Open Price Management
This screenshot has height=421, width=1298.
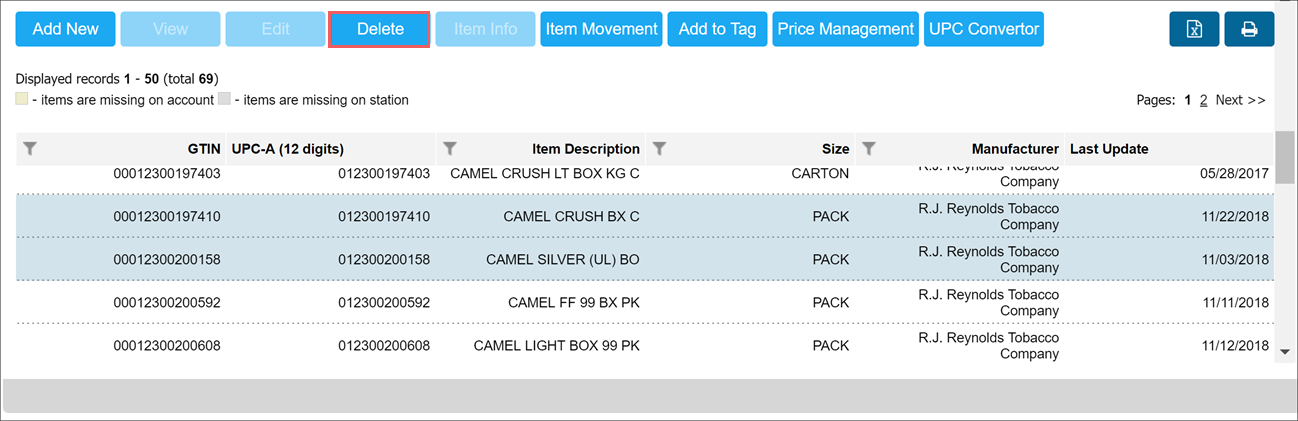[x=846, y=29]
